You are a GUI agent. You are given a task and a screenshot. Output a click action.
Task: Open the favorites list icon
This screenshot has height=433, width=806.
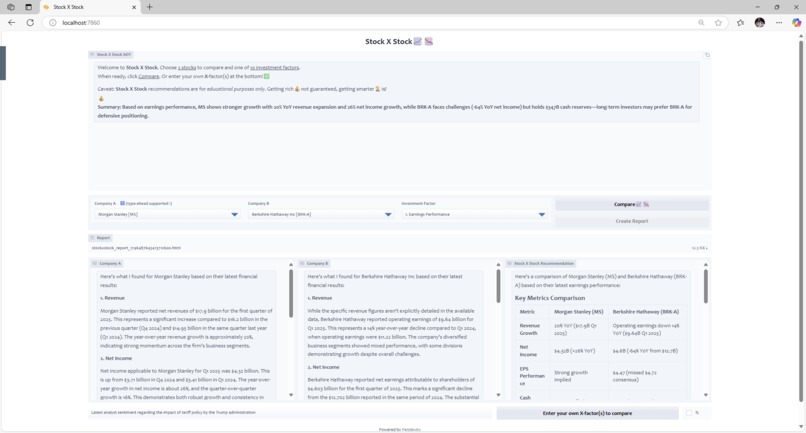point(740,23)
